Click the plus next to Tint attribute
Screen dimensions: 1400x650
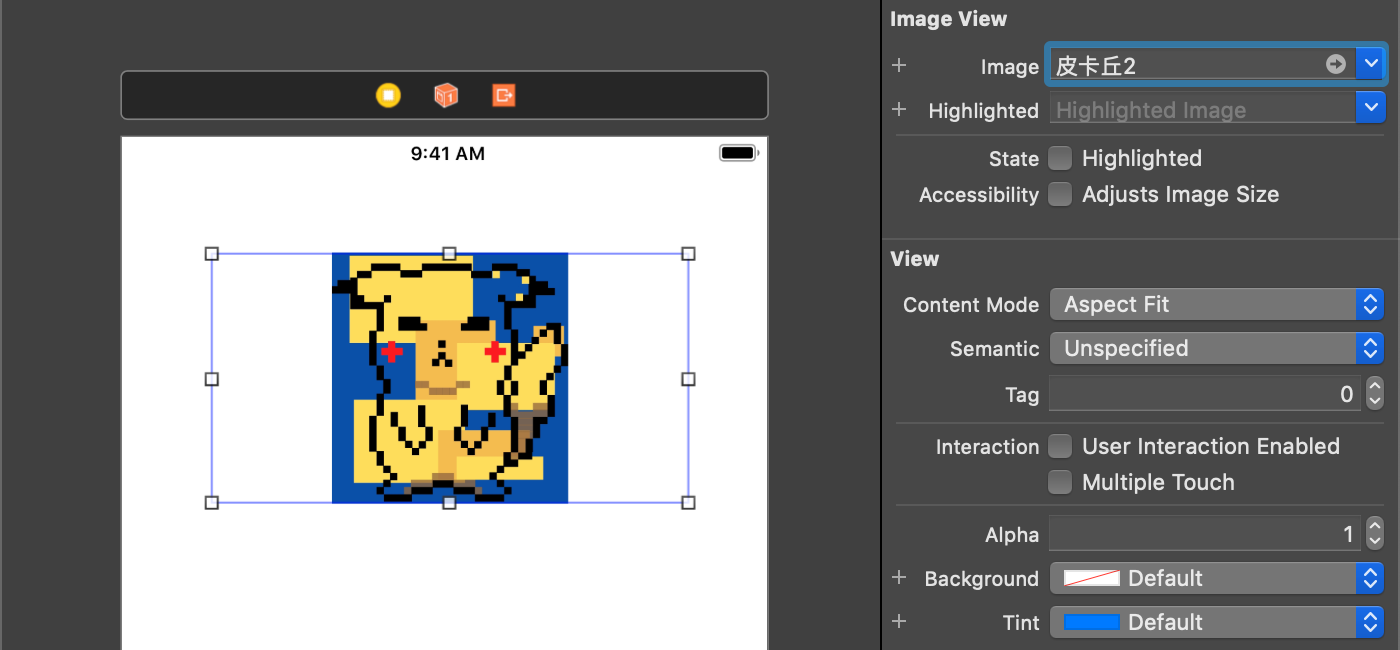coord(898,621)
